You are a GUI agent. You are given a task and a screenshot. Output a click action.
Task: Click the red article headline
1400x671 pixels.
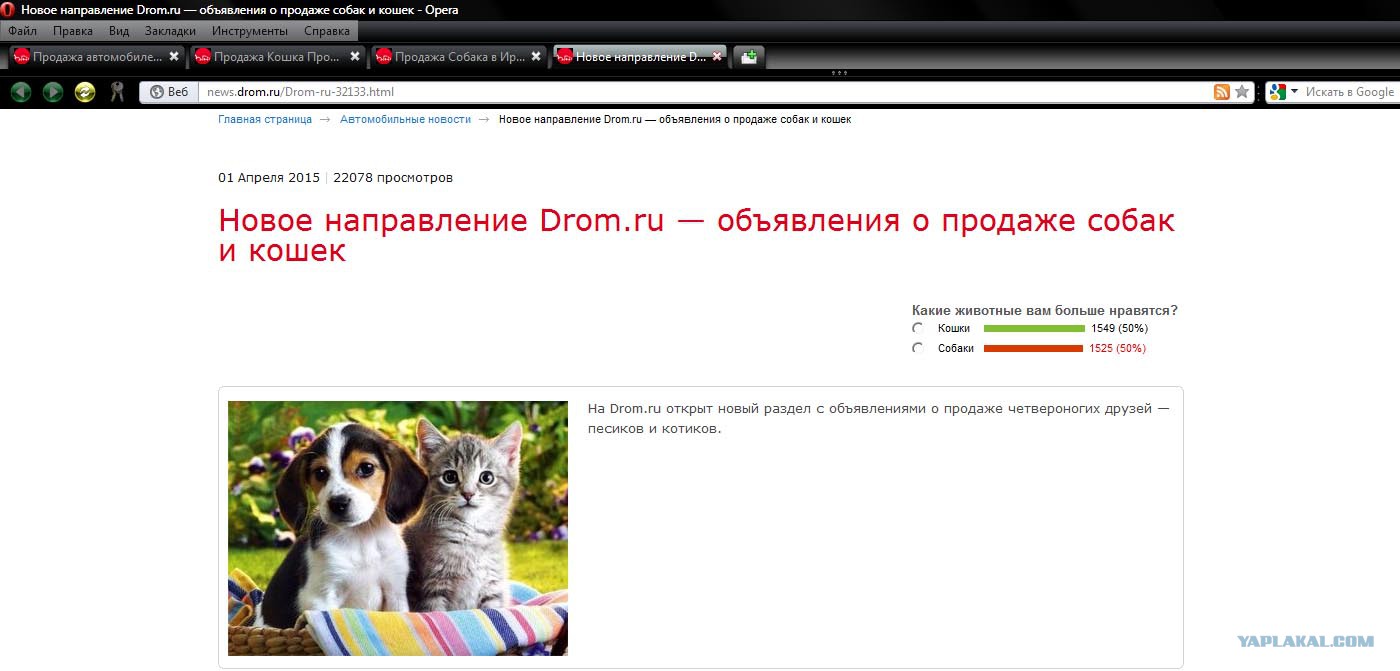(x=696, y=235)
